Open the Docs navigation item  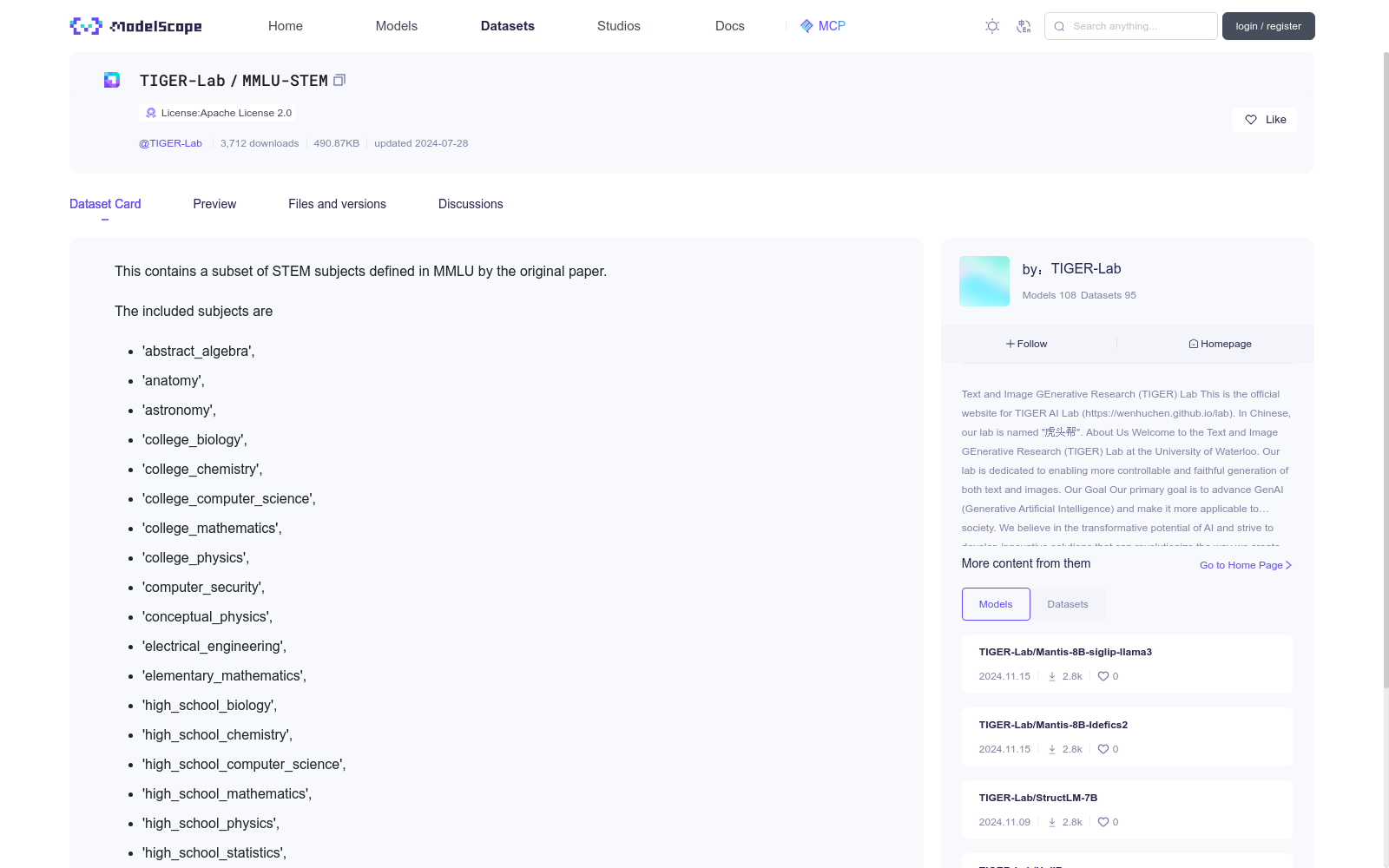coord(730,26)
